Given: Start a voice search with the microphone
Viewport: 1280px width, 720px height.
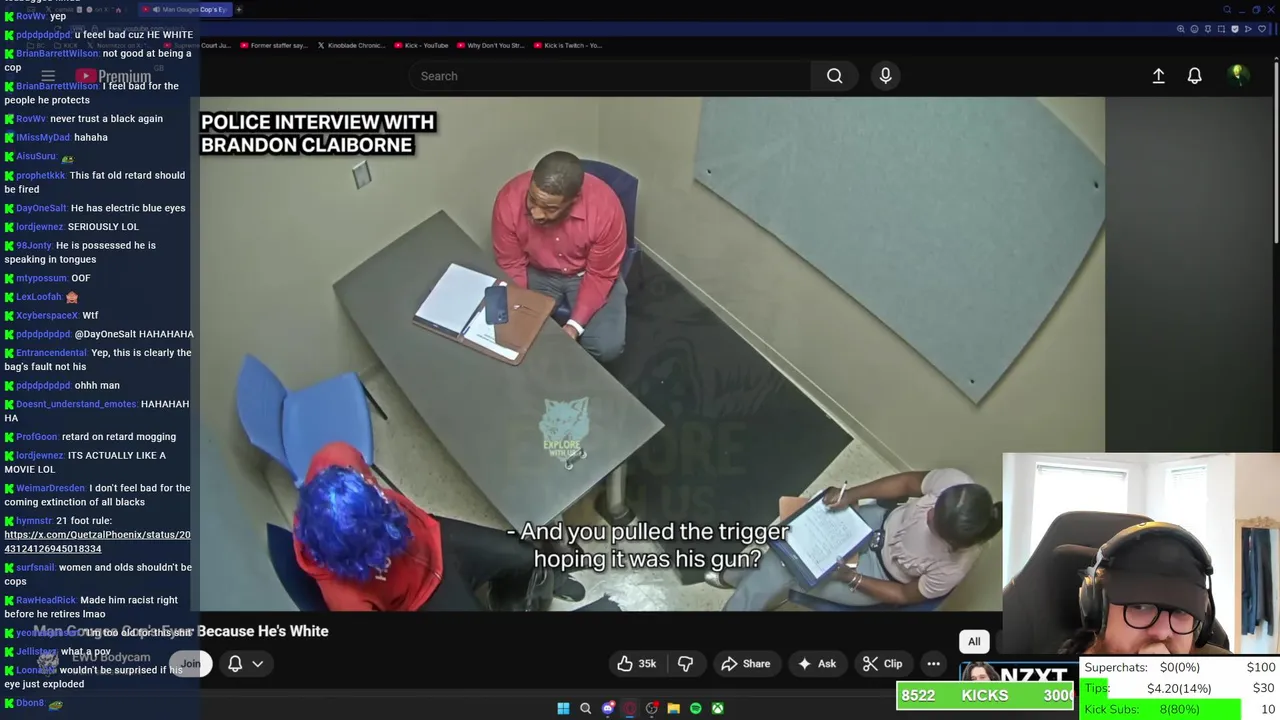Looking at the screenshot, I should point(885,76).
